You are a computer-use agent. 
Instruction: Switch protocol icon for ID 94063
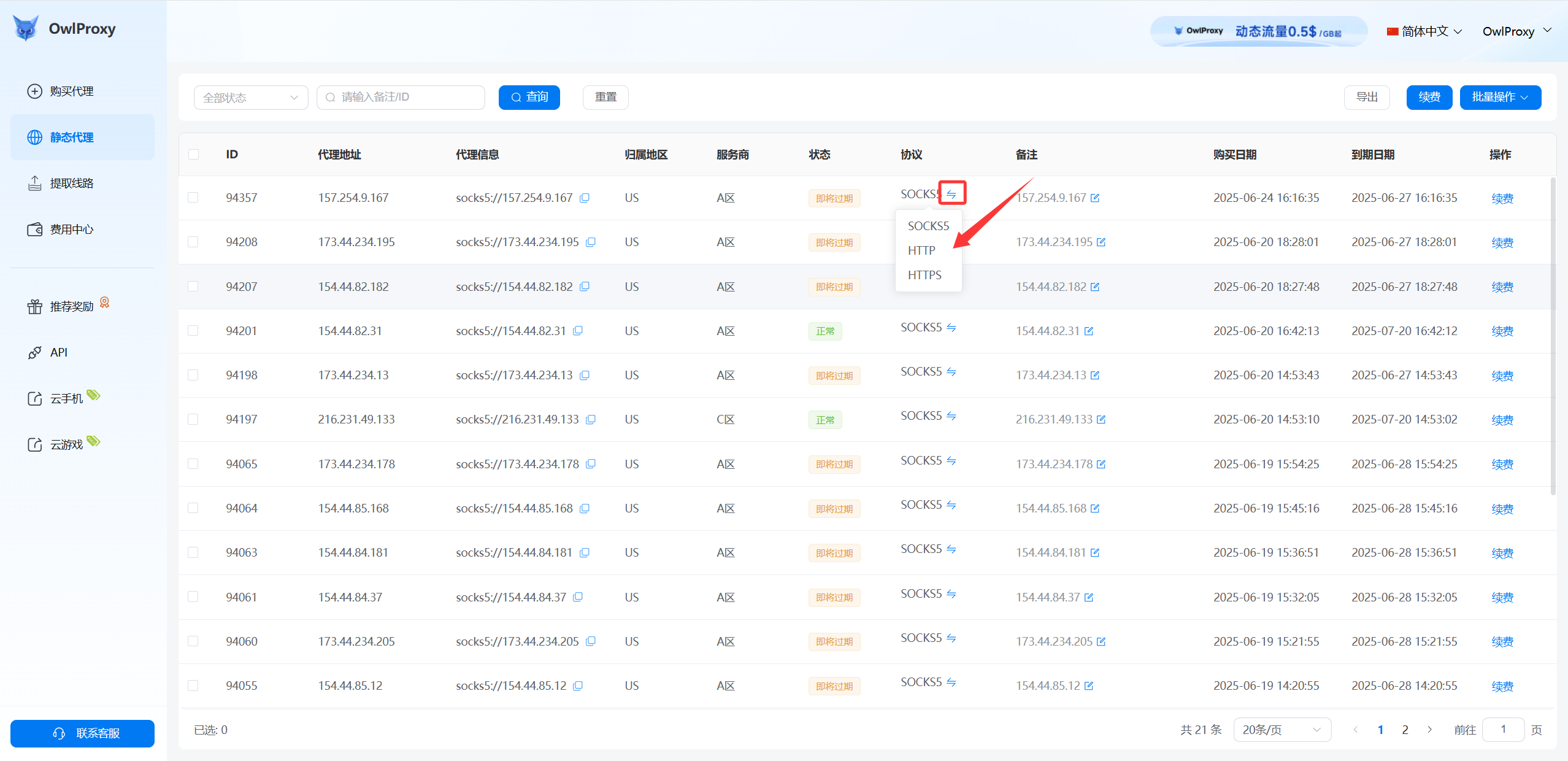pos(951,549)
